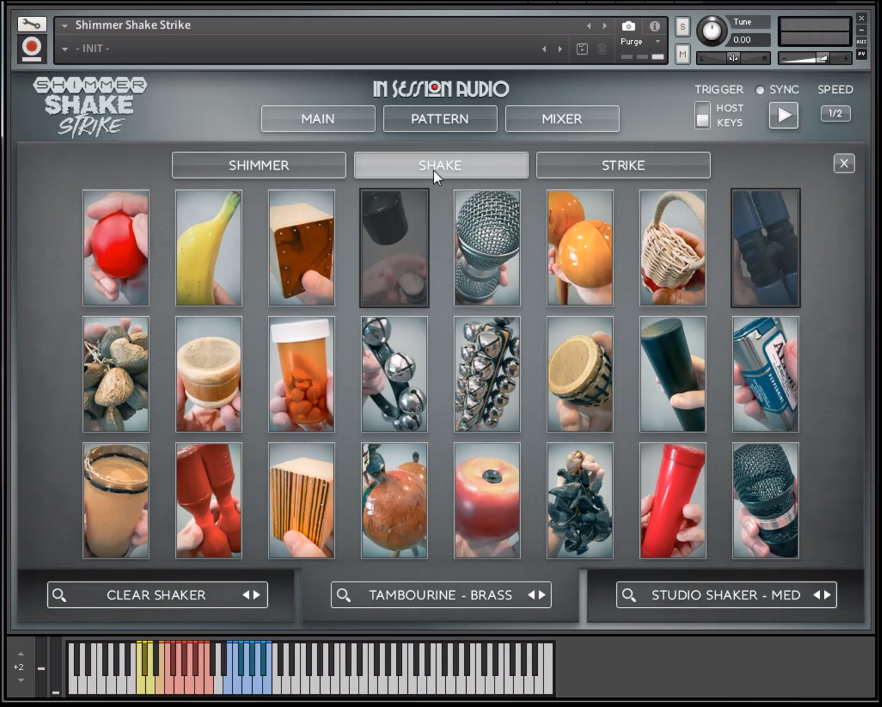Select the nut shell shaker thumbnail
882x707 pixels.
pyautogui.click(x=116, y=375)
